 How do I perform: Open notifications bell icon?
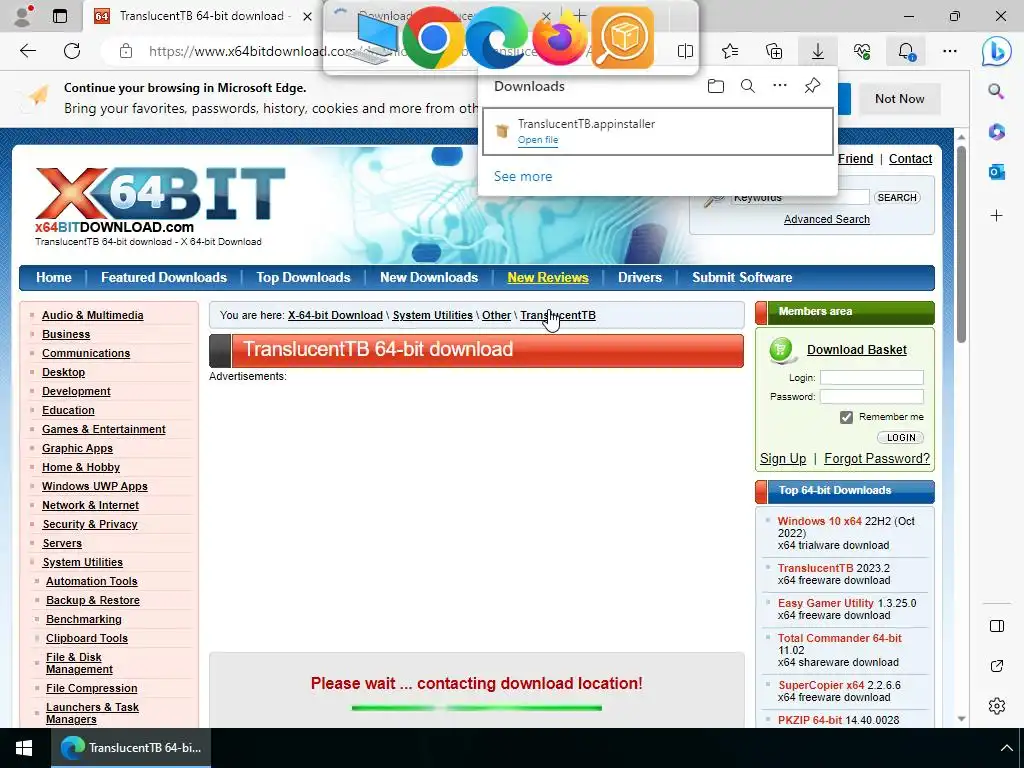(x=906, y=51)
